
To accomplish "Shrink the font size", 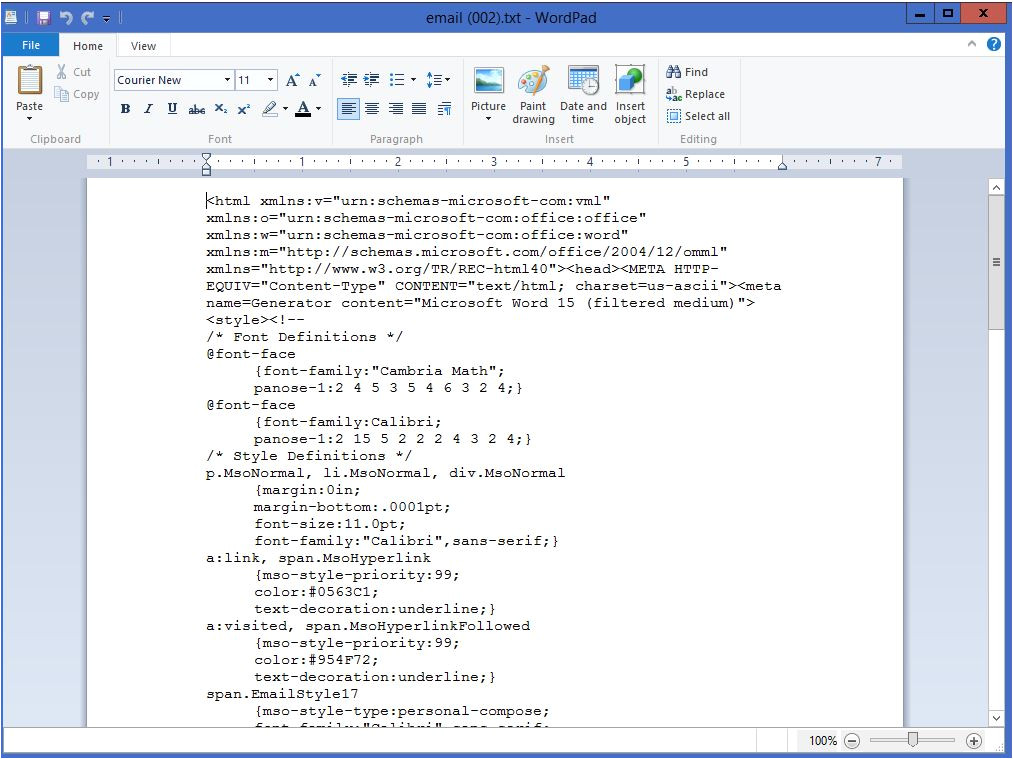I will click(x=315, y=80).
